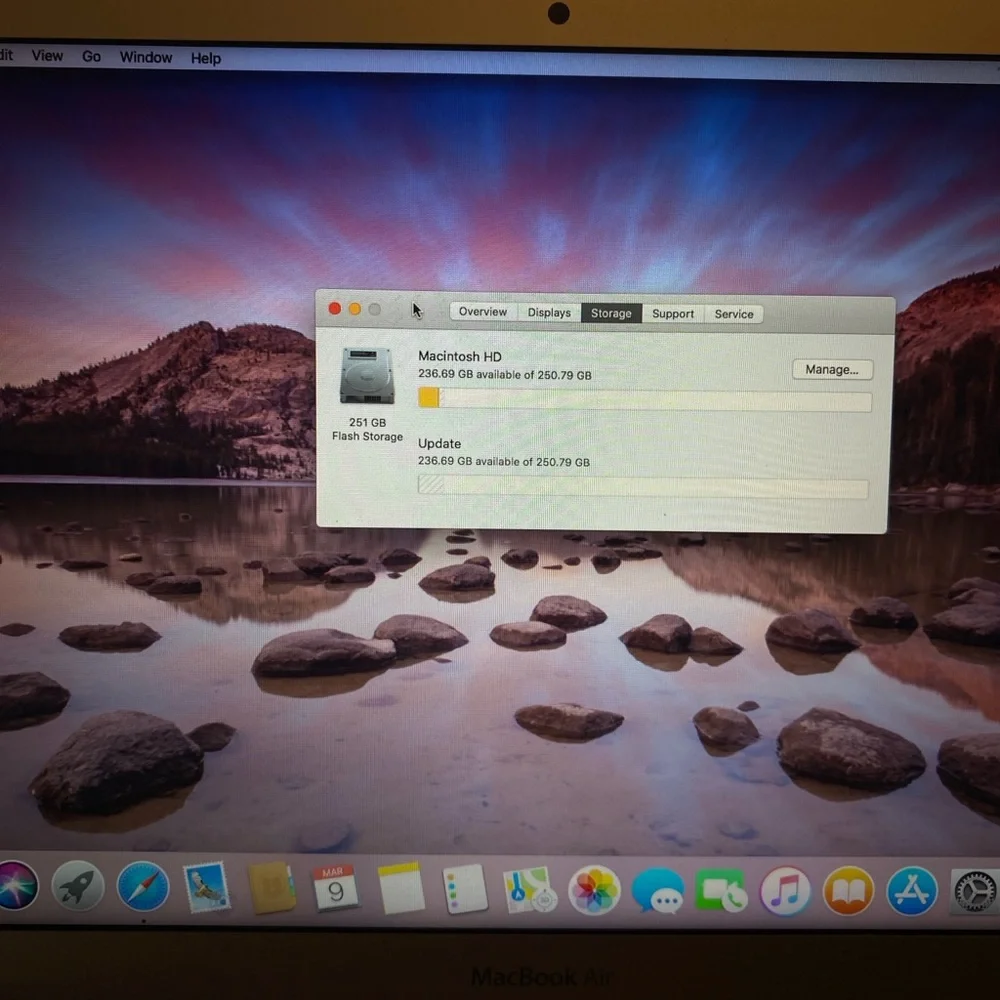
Task: Open Siri from the Dock
Action: (16, 885)
